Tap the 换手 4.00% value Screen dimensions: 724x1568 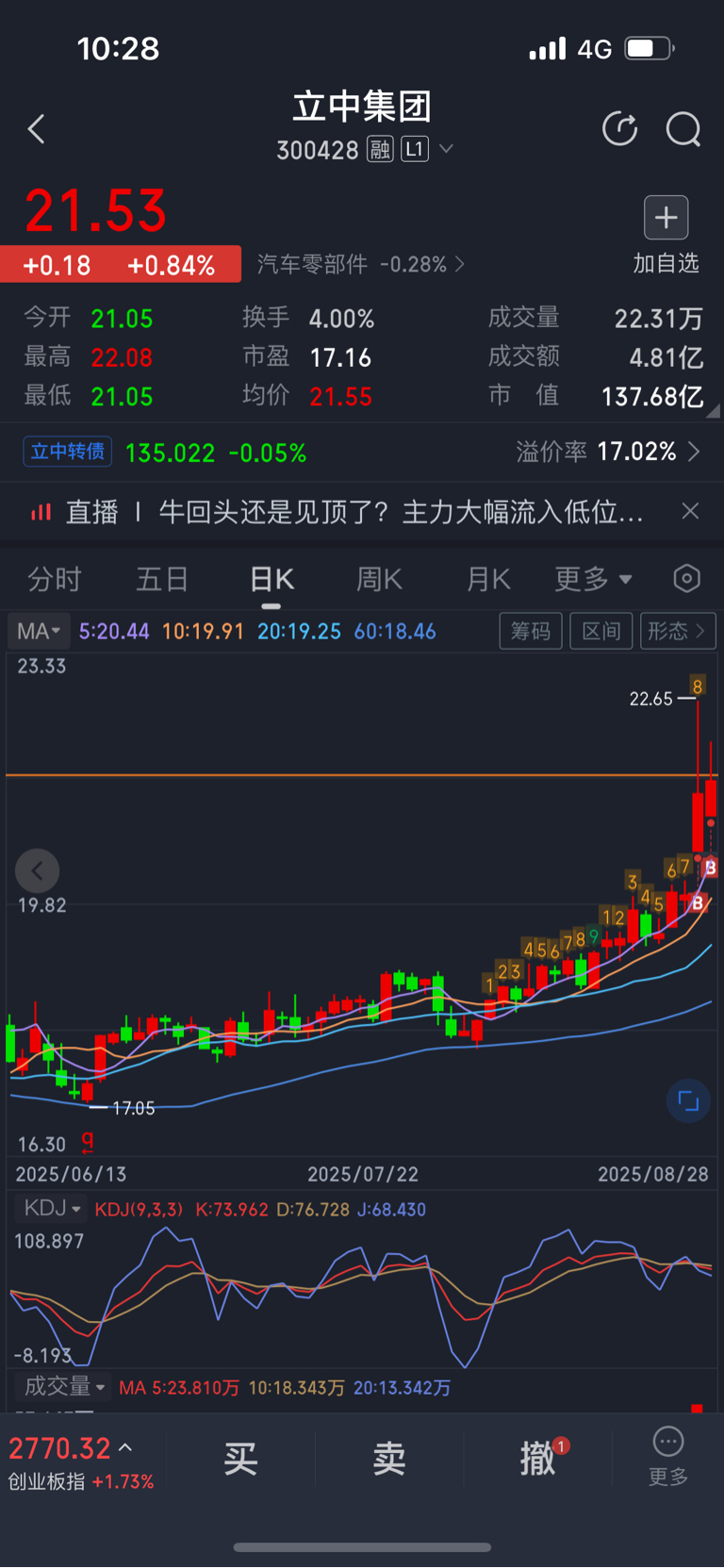341,319
